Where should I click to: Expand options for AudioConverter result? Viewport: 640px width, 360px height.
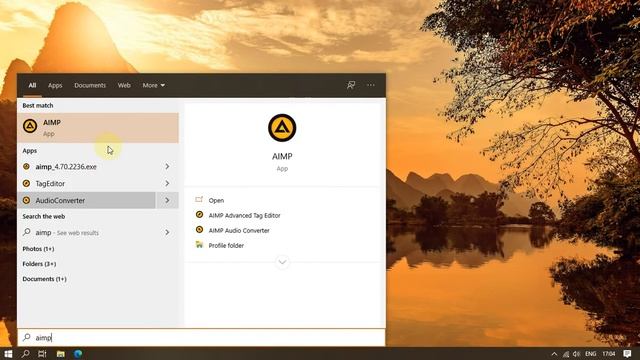coord(167,200)
